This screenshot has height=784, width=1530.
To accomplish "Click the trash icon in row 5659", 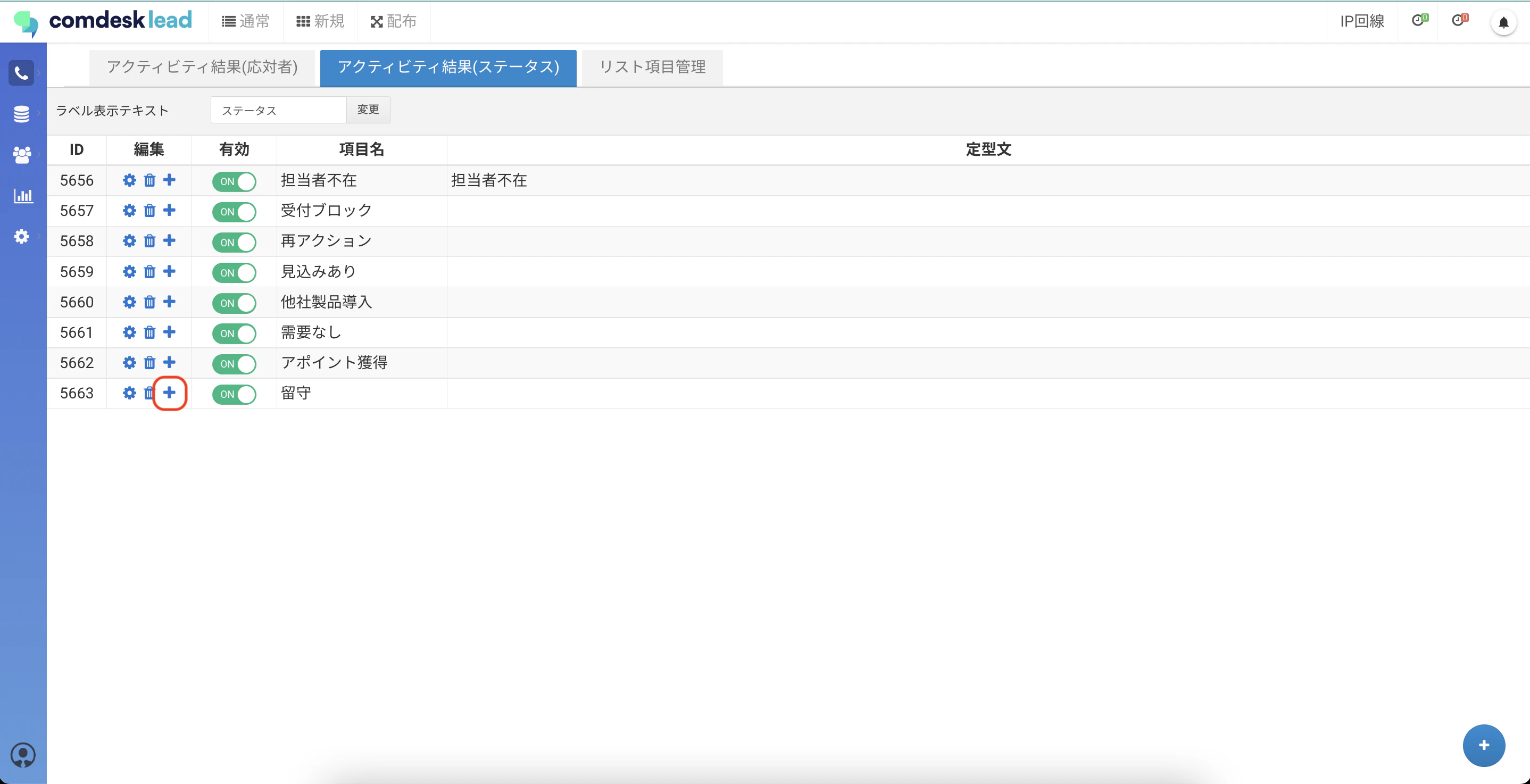I will (x=149, y=271).
